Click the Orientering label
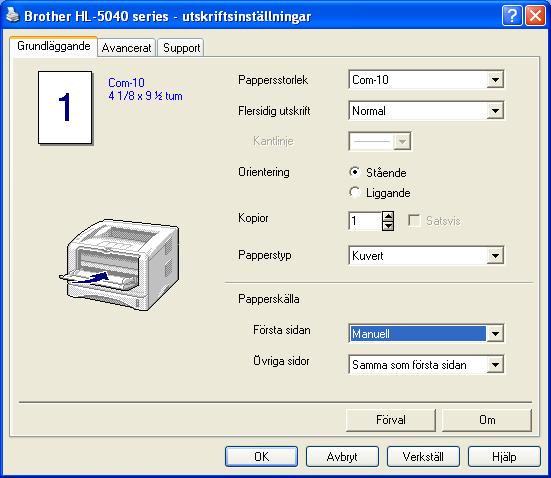This screenshot has width=551, height=478. [x=264, y=172]
